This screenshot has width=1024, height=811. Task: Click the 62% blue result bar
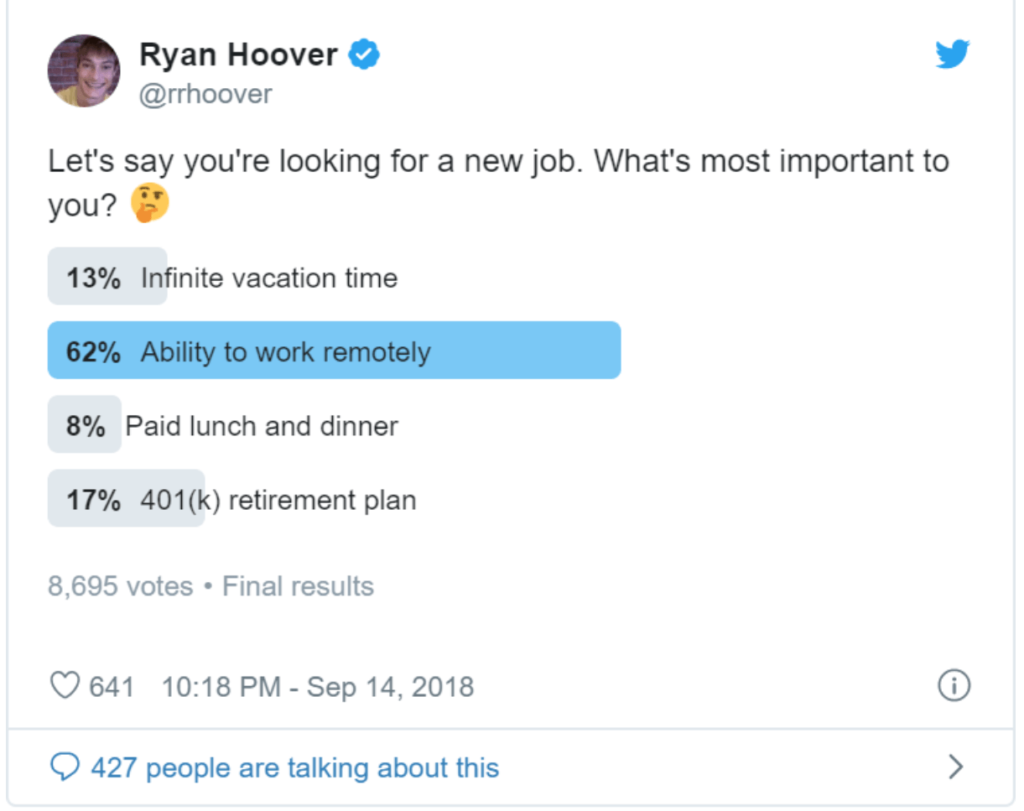(x=334, y=350)
